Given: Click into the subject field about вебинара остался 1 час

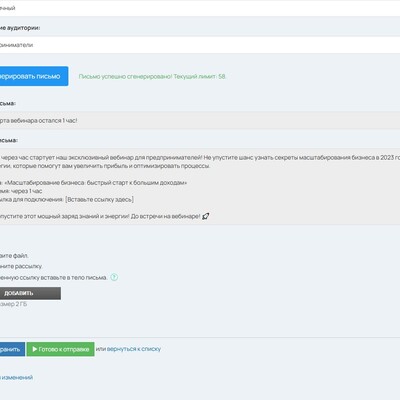Looking at the screenshot, I should tap(200, 120).
